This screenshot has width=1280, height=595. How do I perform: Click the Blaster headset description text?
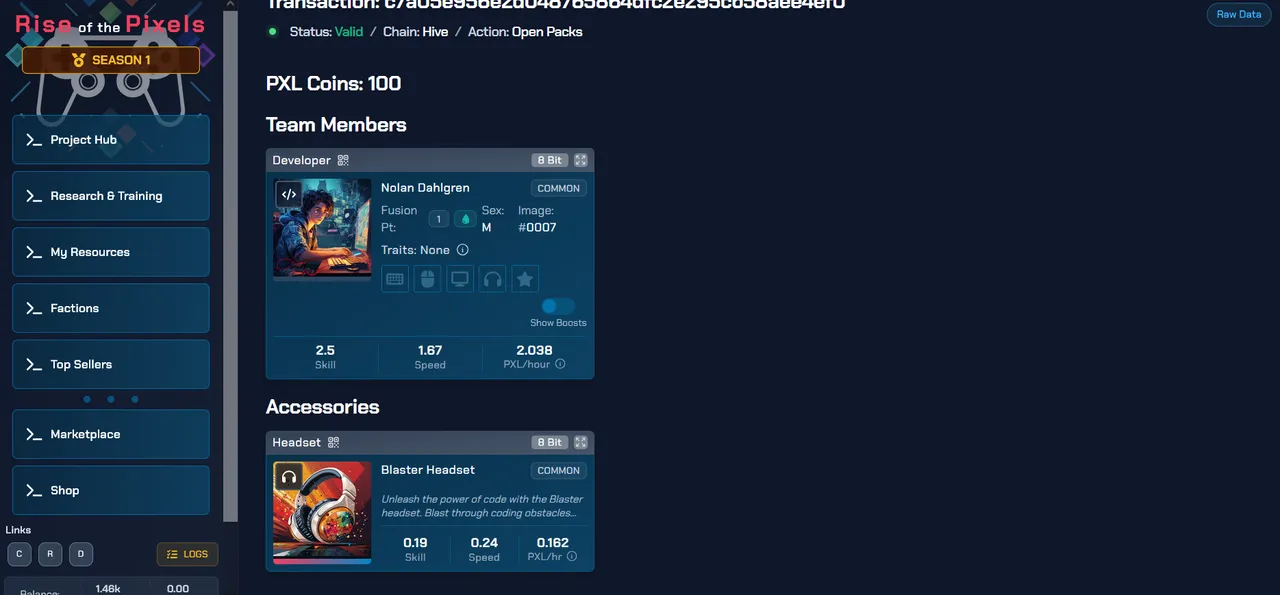[x=482, y=506]
